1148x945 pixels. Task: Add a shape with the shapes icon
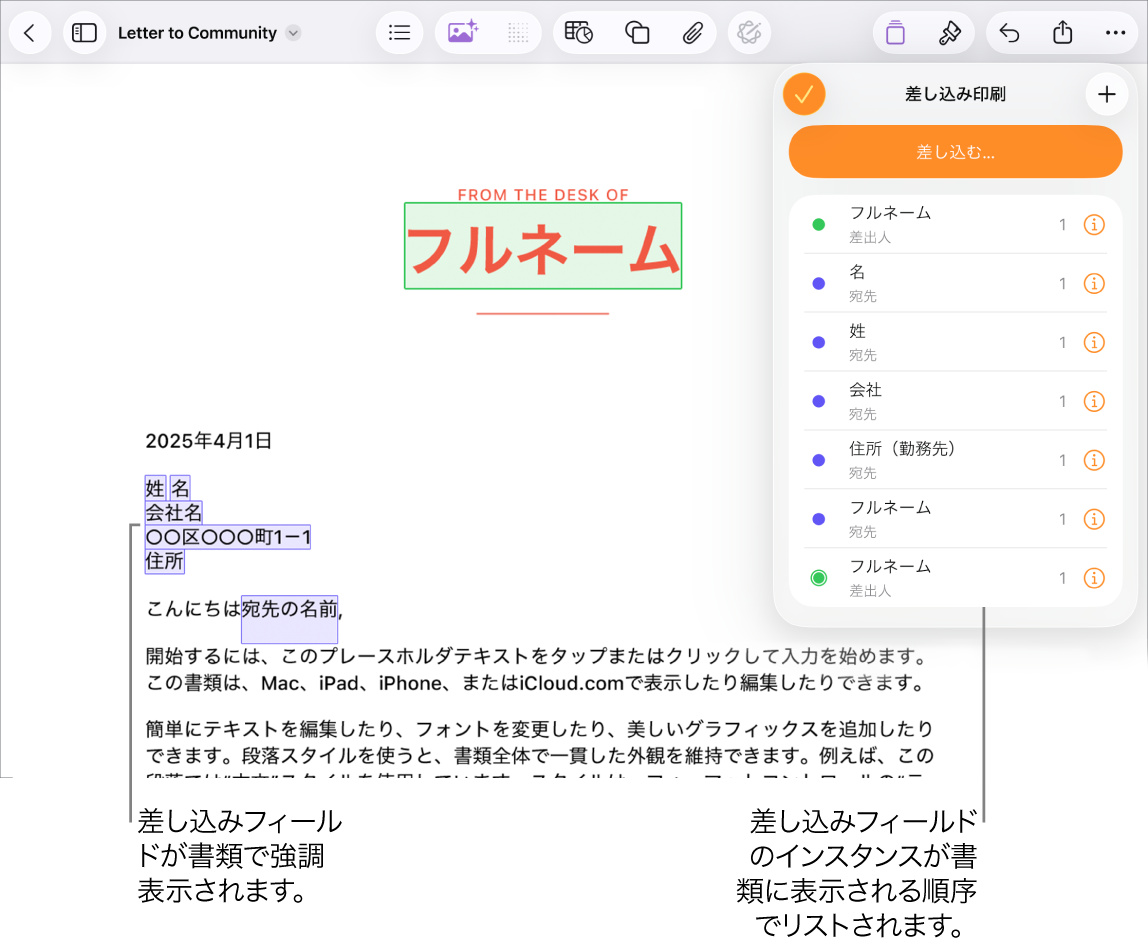point(637,32)
